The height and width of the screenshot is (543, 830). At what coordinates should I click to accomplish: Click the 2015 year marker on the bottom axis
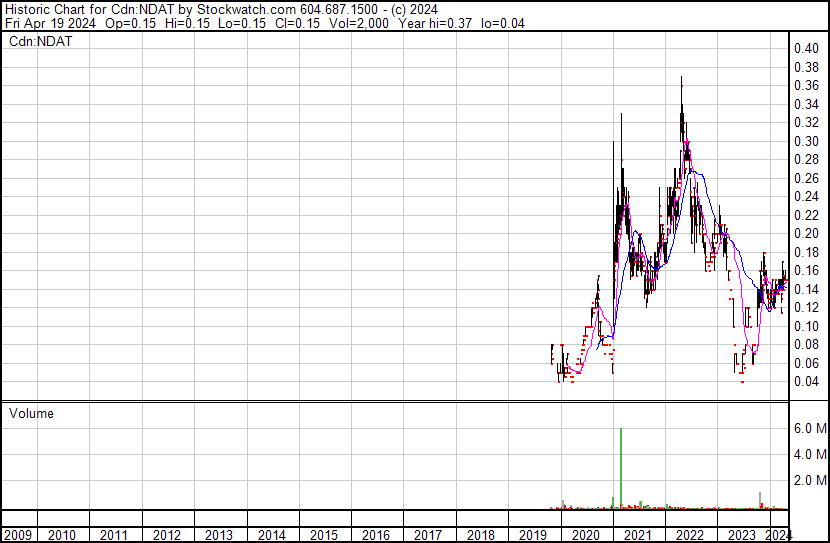[x=324, y=535]
